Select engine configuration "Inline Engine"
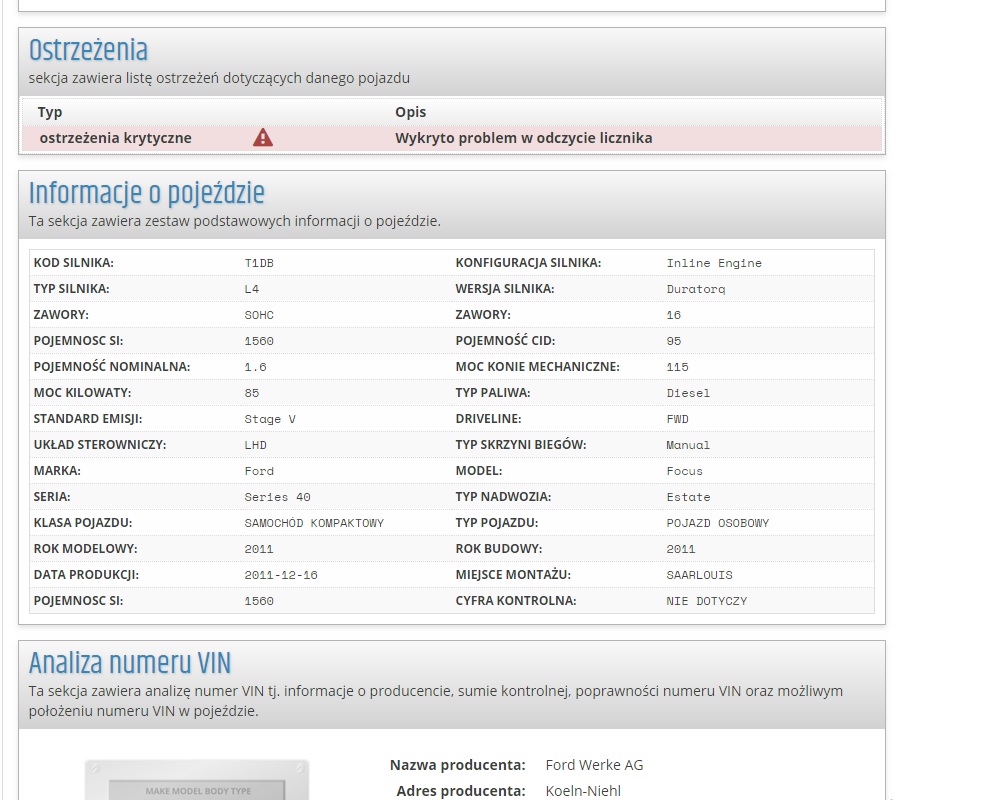 (x=714, y=263)
